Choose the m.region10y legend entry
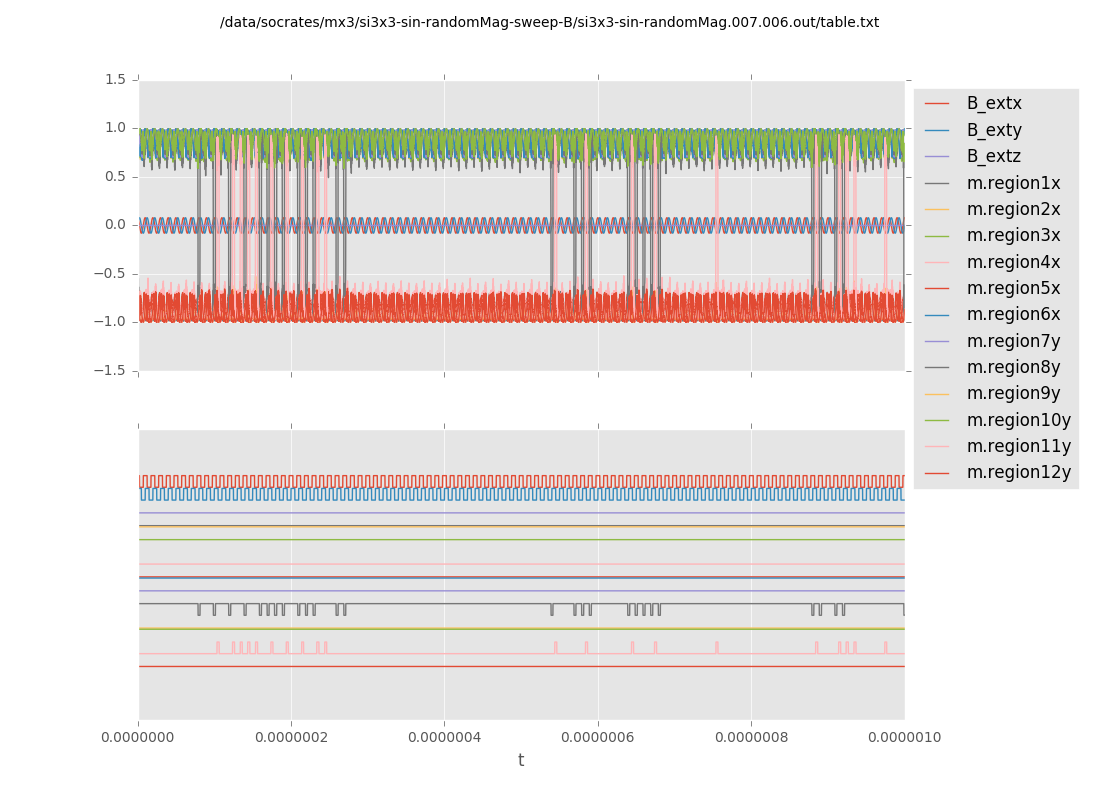The width and height of the screenshot is (1100, 800). pyautogui.click(x=1018, y=420)
